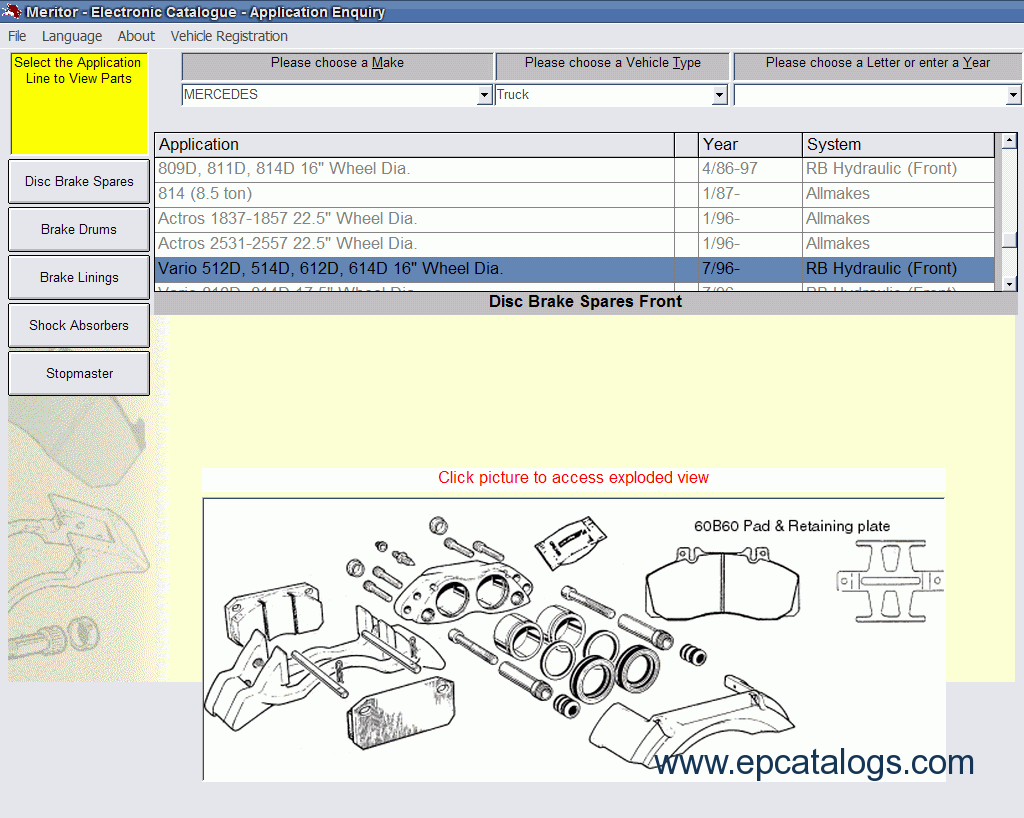Click the list scrollbar down arrow
Image resolution: width=1024 pixels, height=818 pixels.
[1010, 284]
